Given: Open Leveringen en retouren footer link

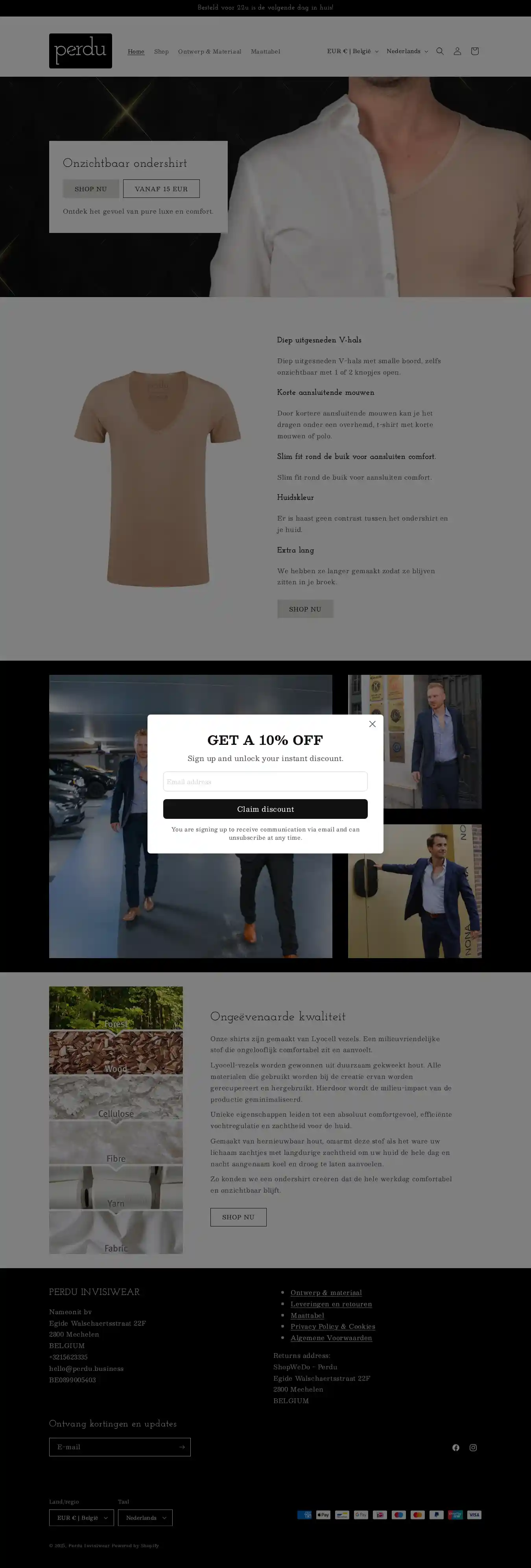Looking at the screenshot, I should pyautogui.click(x=331, y=1304).
